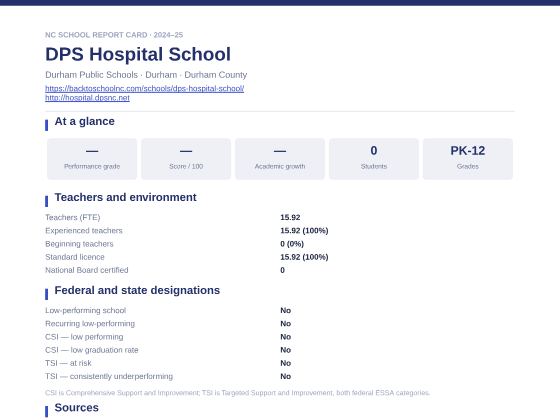560x420 pixels.
Task: Select the National Board certified value 0
Action: coord(282,270)
